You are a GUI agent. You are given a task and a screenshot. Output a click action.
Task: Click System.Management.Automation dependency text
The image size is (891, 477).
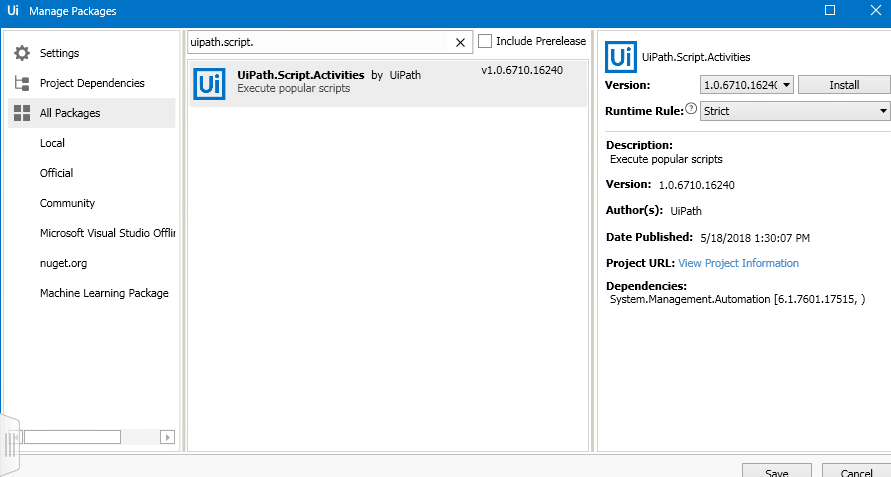coord(737,299)
